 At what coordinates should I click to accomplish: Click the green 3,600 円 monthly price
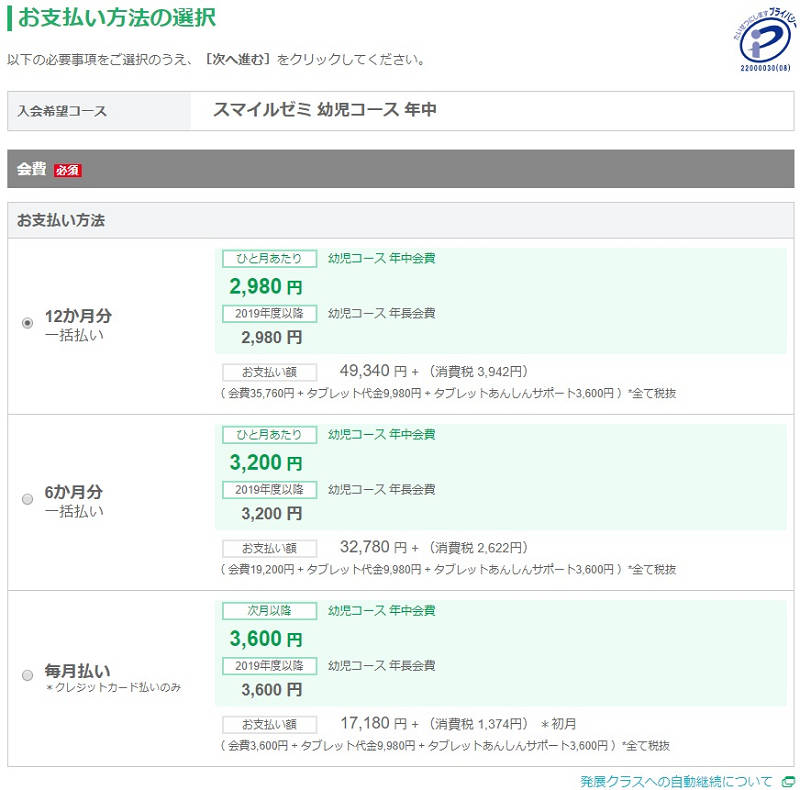click(x=266, y=638)
